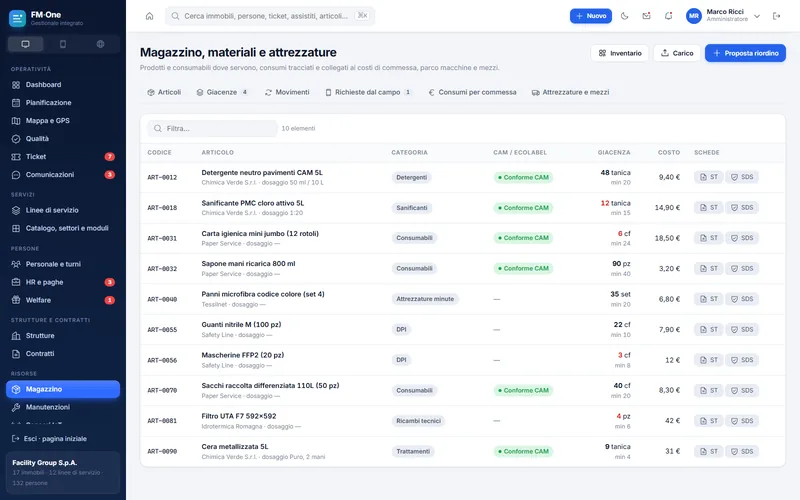Switch to the Movimenti tab
The image size is (800, 500).
287,92
